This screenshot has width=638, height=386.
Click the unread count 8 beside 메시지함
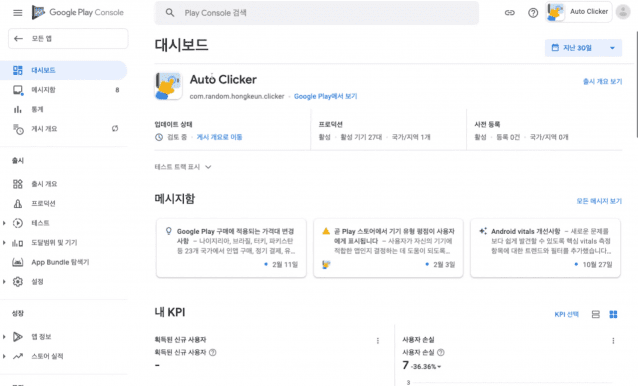(x=117, y=90)
